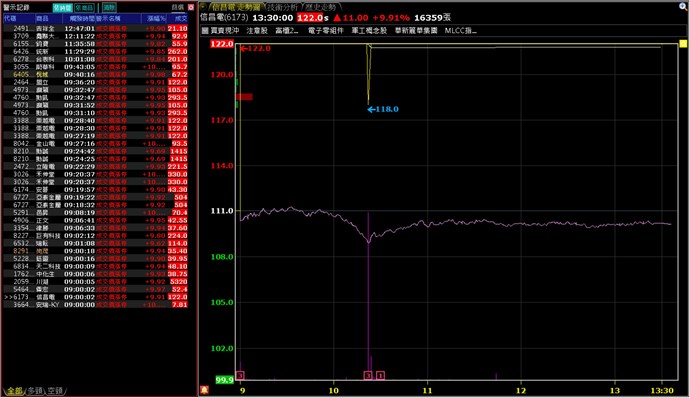Sort by 觸發時間 column header
The image size is (690, 398).
[79, 18]
